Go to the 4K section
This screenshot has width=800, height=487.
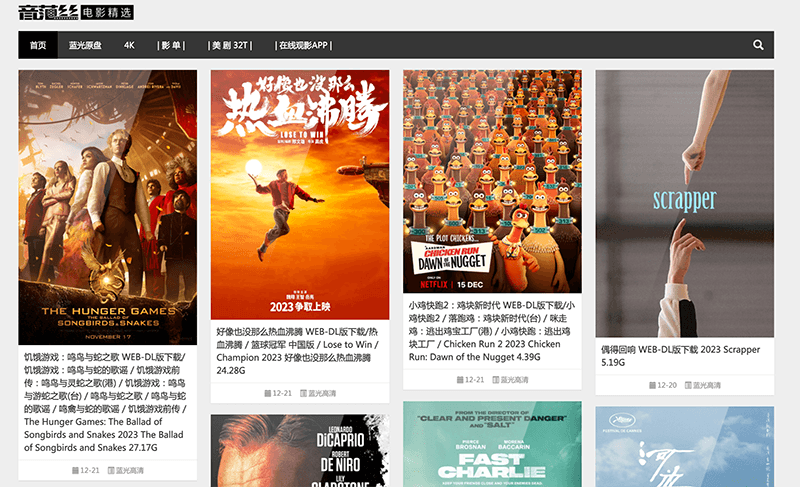[129, 45]
